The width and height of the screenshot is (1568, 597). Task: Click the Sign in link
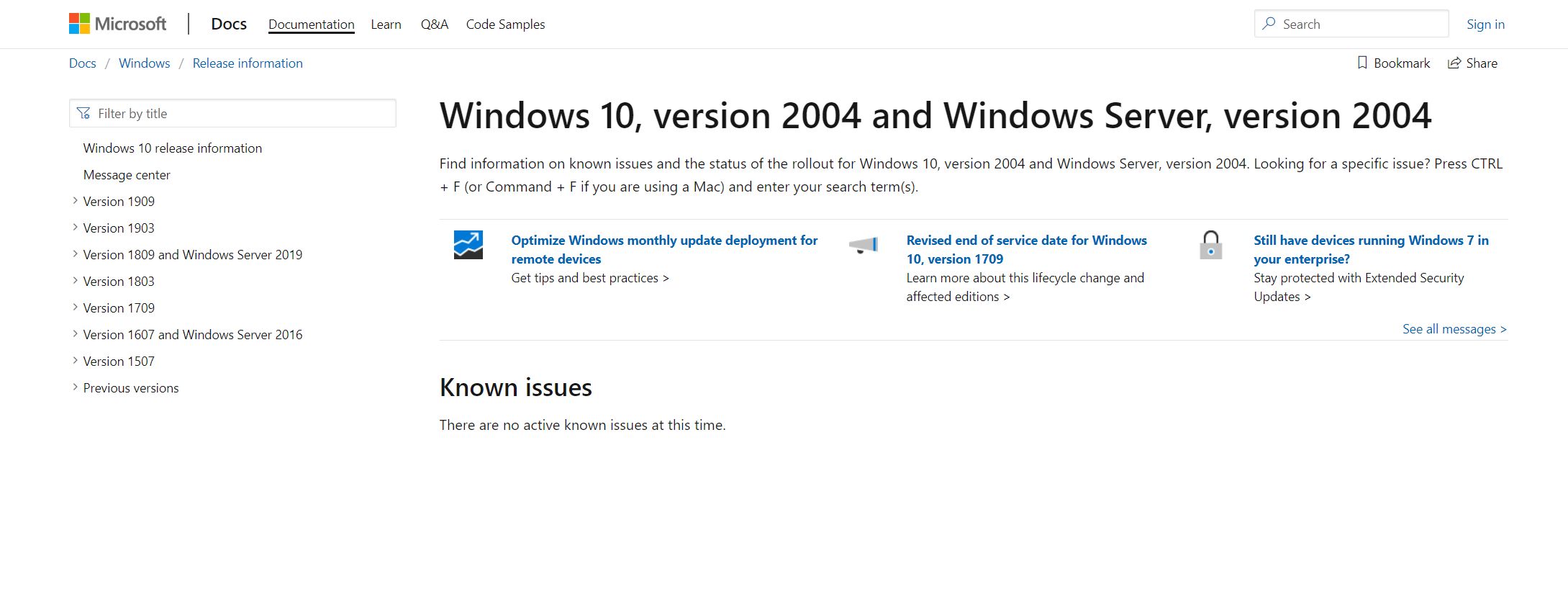click(1485, 24)
